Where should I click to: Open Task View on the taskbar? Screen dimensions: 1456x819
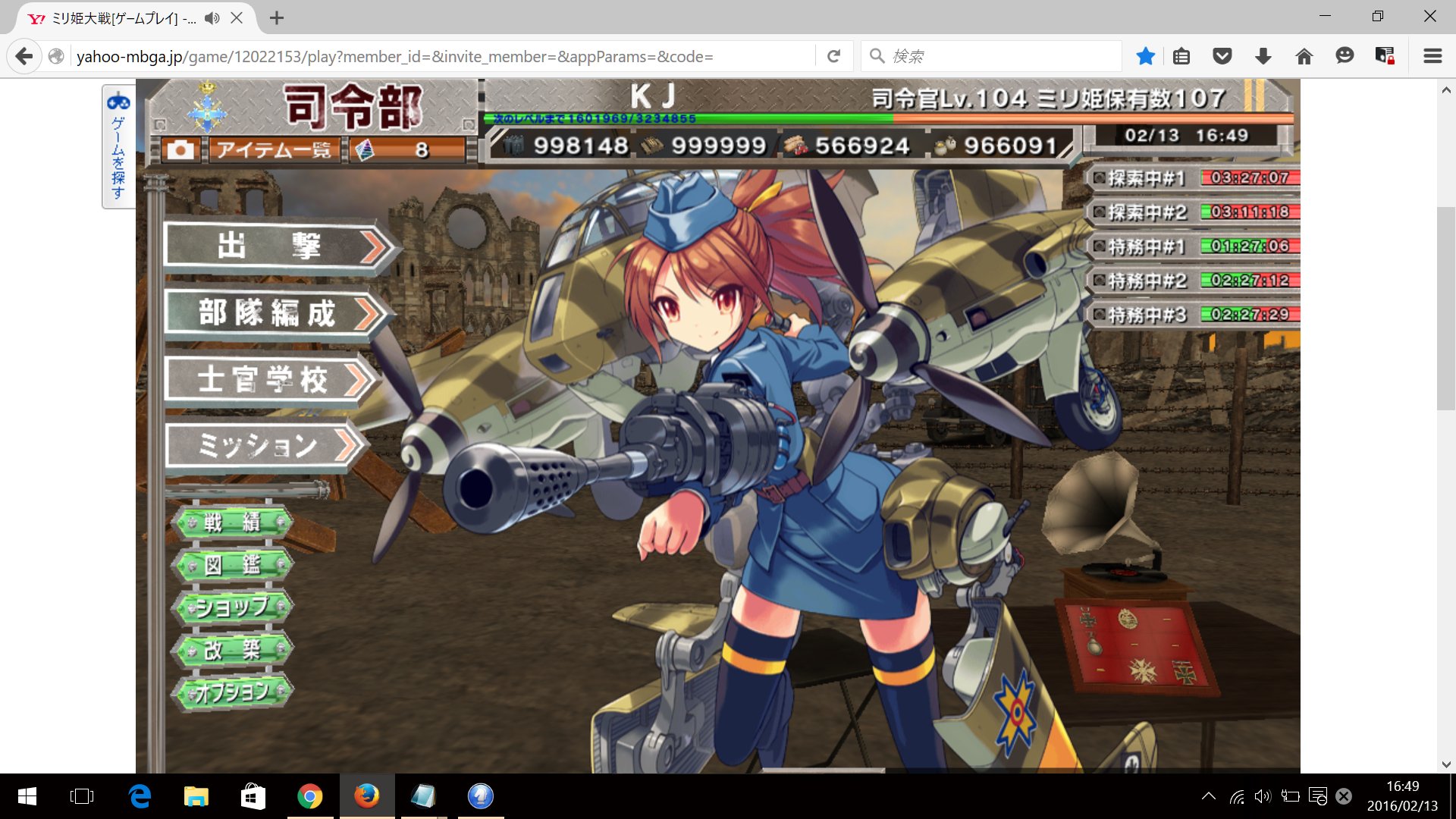pyautogui.click(x=82, y=796)
